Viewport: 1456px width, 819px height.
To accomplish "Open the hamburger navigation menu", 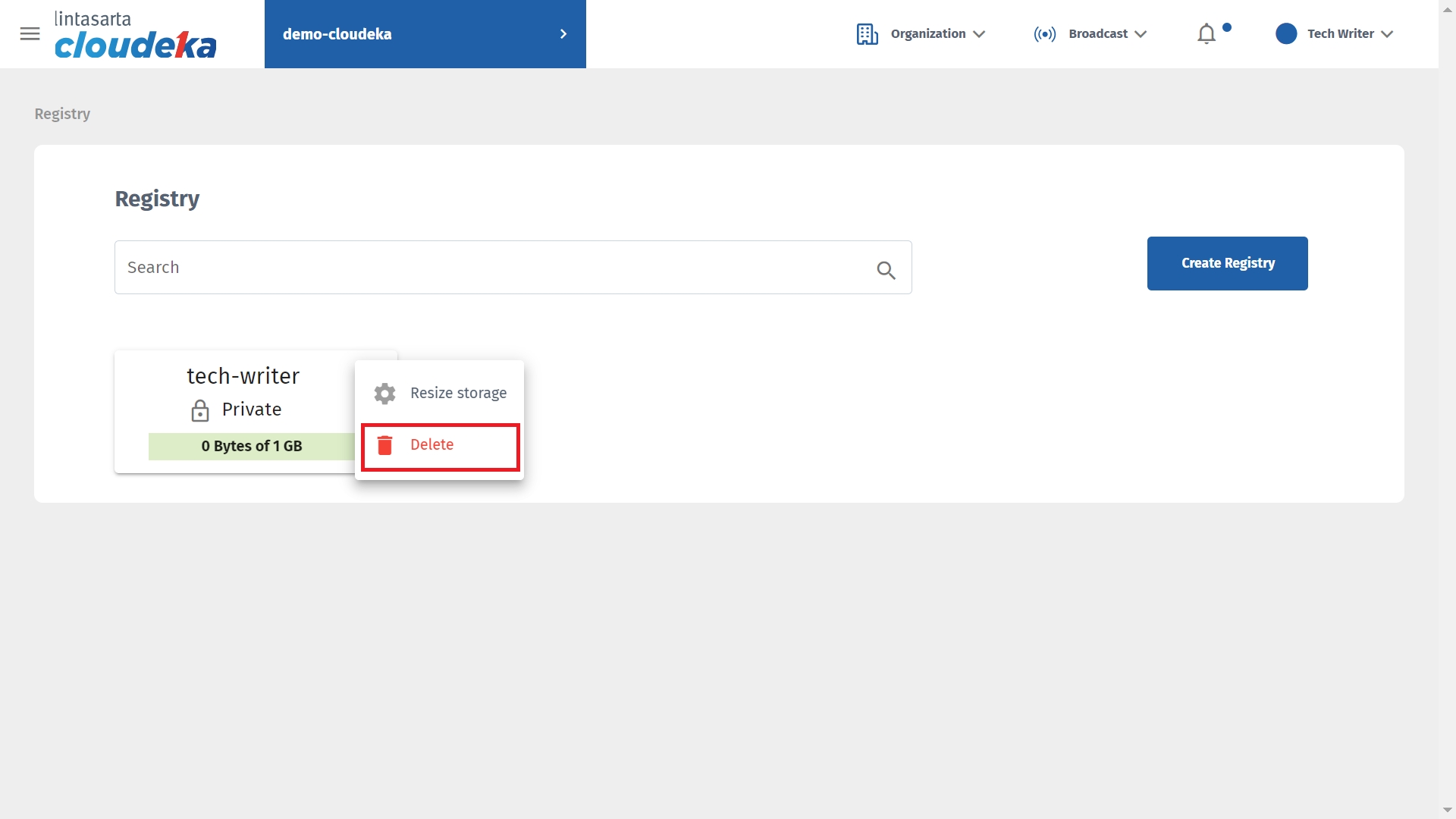I will pos(30,34).
